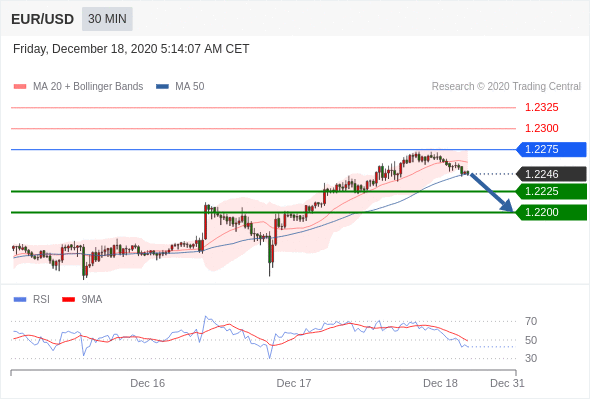Click the pink MA 20 legend swatch

tap(20, 87)
